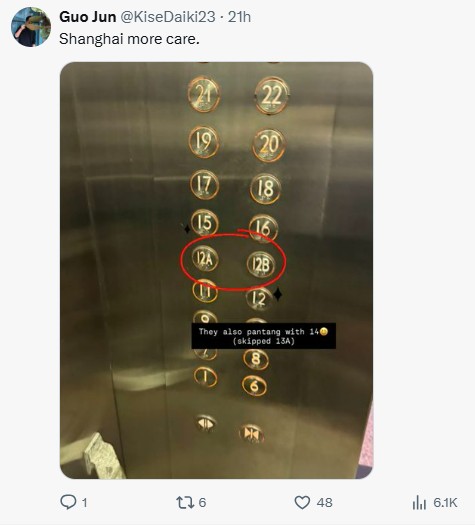Click the reply count of 1
Image resolution: width=475 pixels, height=528 pixels.
84,503
